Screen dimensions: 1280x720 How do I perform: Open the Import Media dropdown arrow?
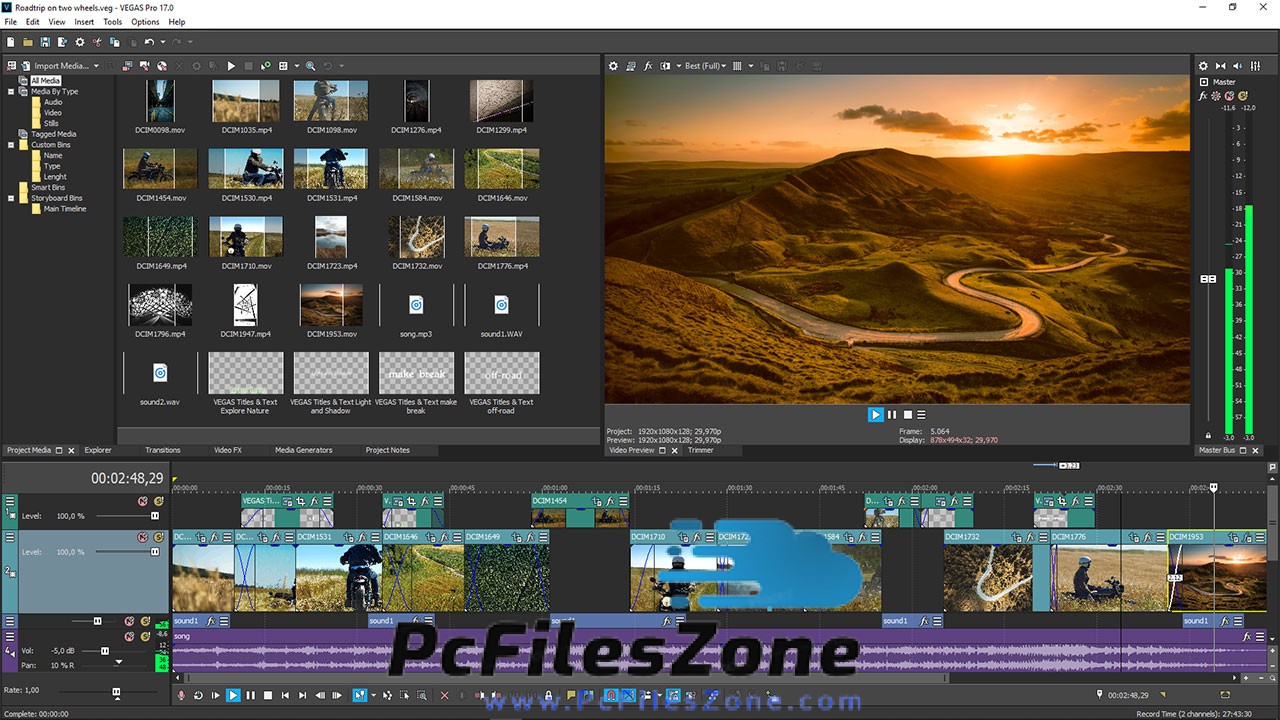97,66
